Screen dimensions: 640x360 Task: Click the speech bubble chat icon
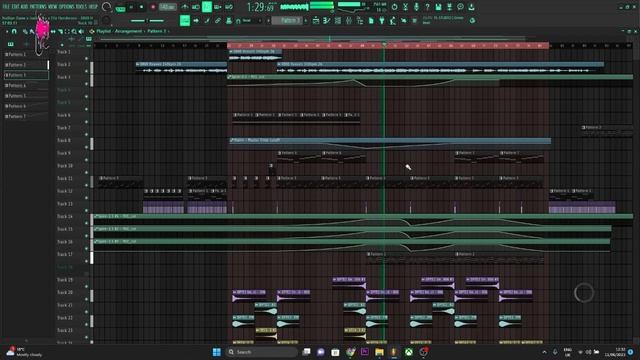460,7
